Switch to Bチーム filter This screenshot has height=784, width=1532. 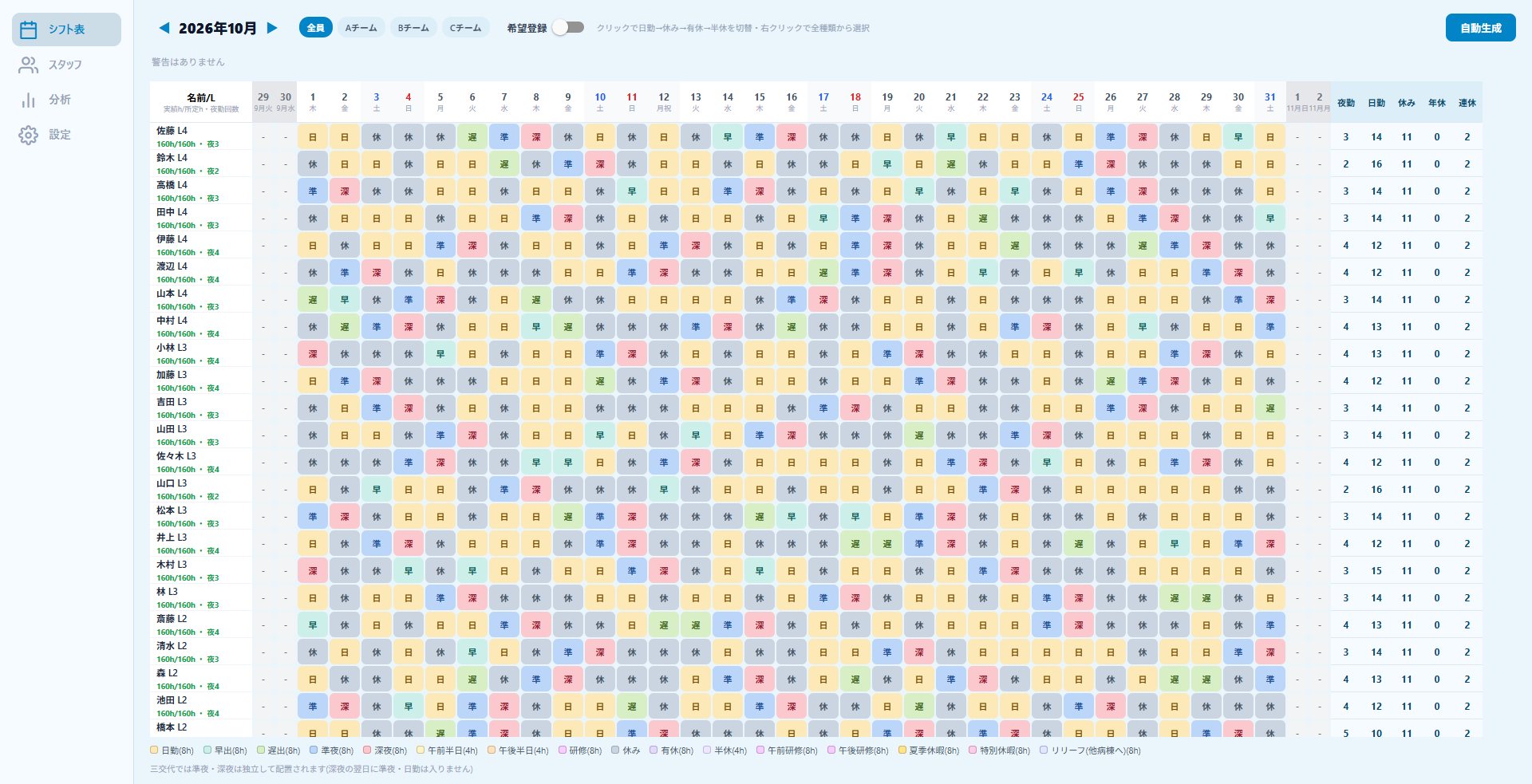tap(413, 28)
